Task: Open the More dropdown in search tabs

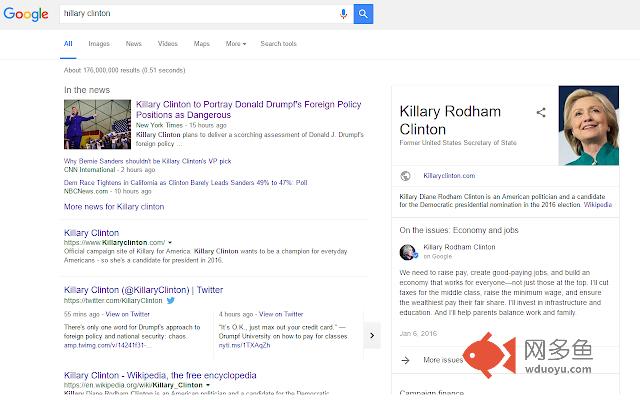Action: click(x=236, y=44)
